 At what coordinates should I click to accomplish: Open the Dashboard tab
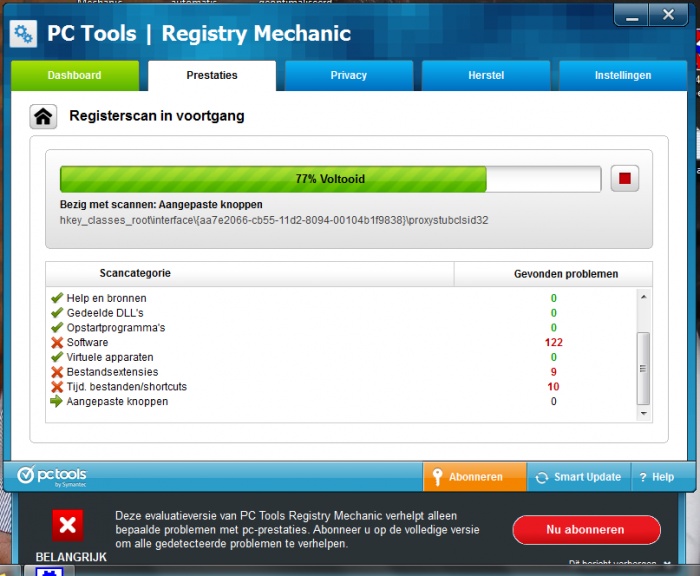(x=75, y=75)
